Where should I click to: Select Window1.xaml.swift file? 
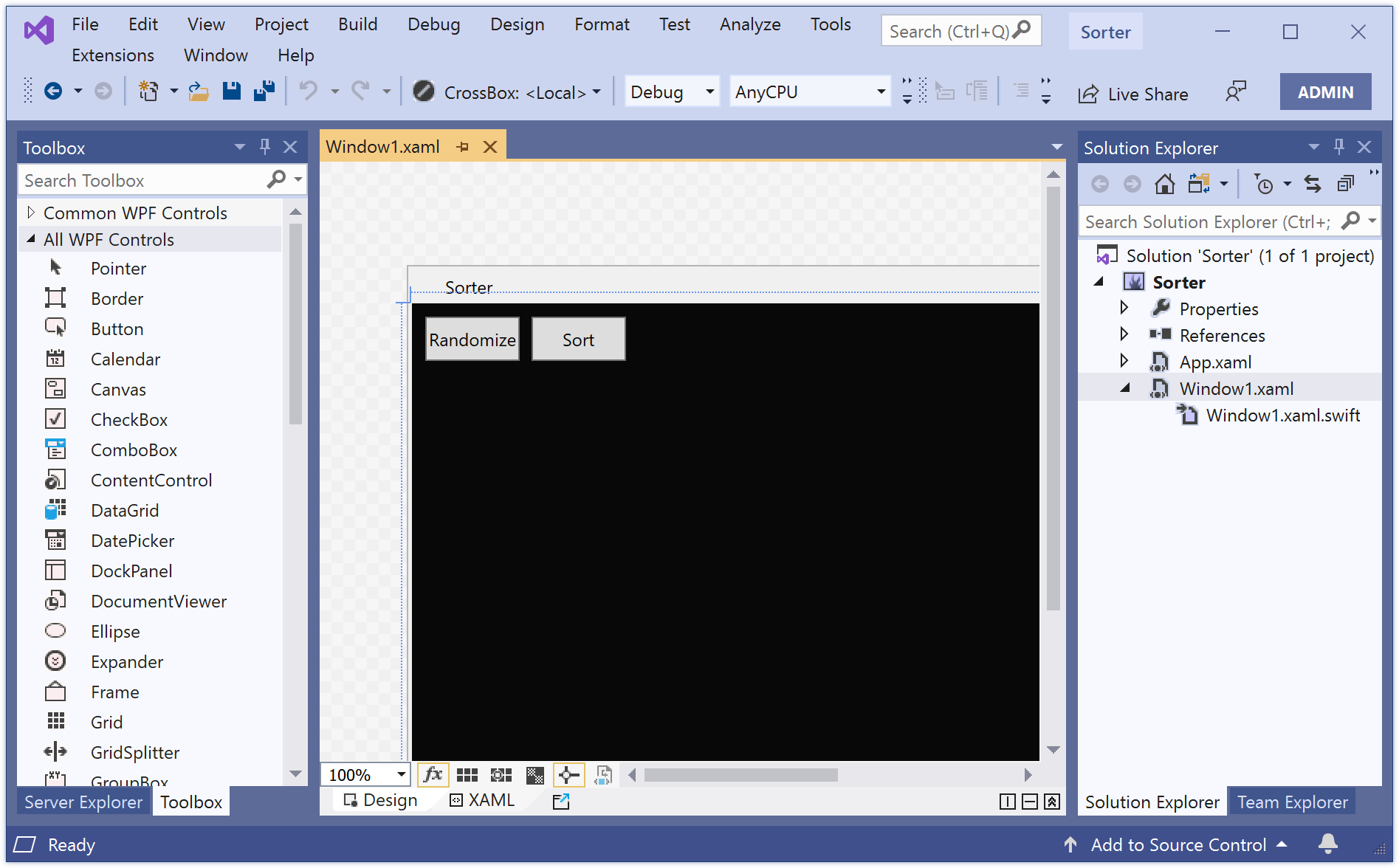1283,415
